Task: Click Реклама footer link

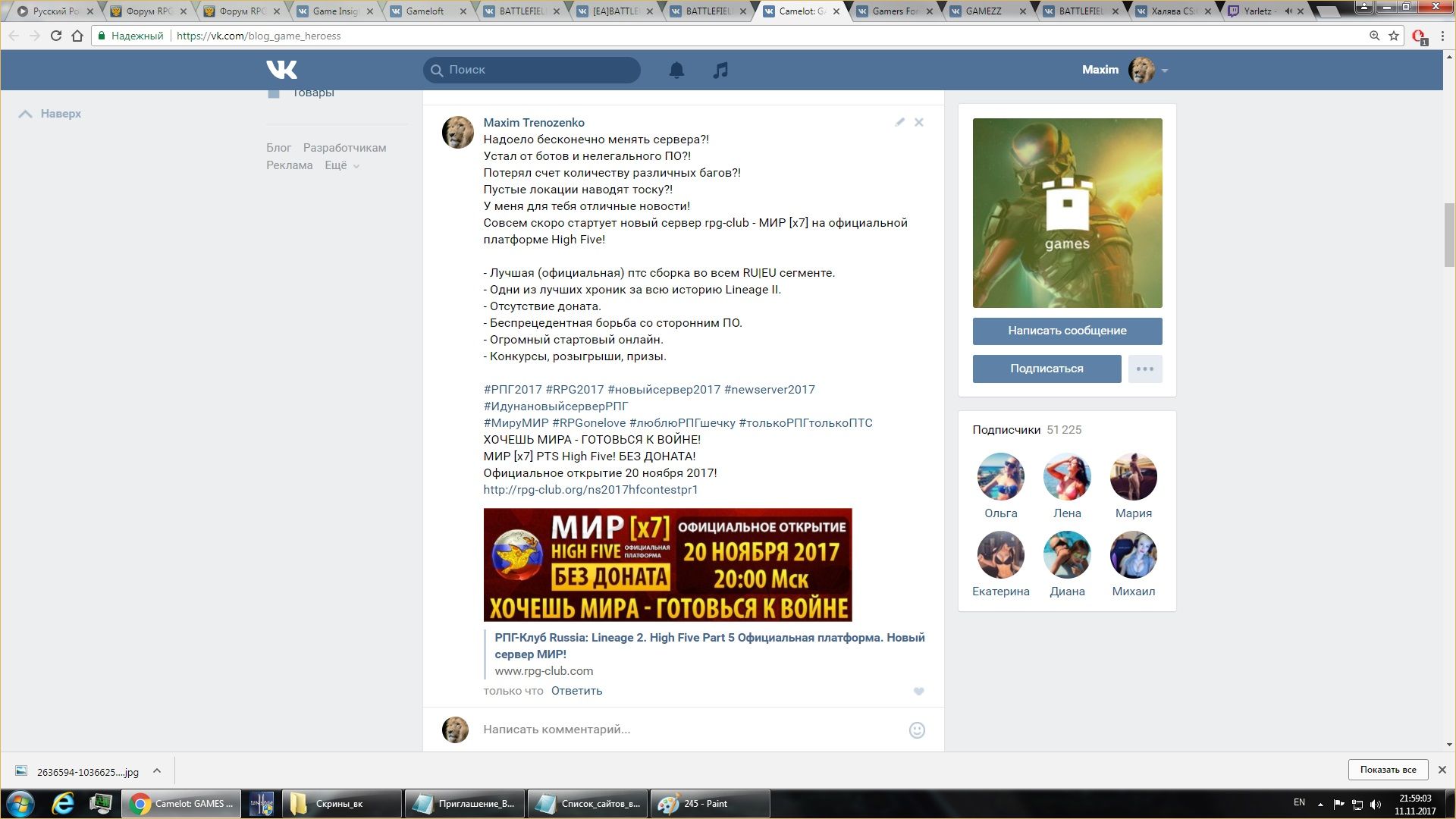Action: (289, 165)
